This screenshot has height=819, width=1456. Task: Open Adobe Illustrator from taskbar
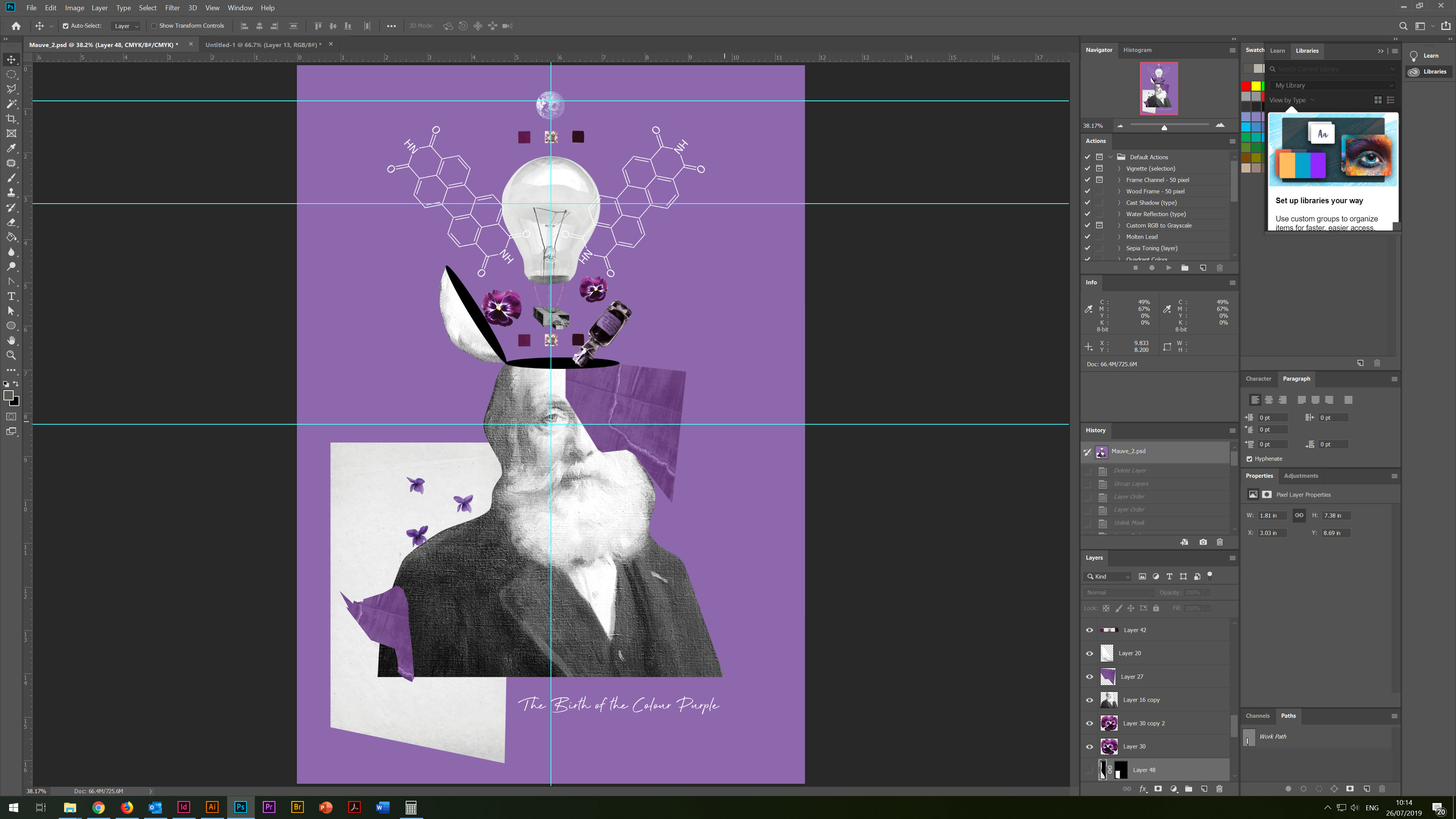click(x=212, y=807)
